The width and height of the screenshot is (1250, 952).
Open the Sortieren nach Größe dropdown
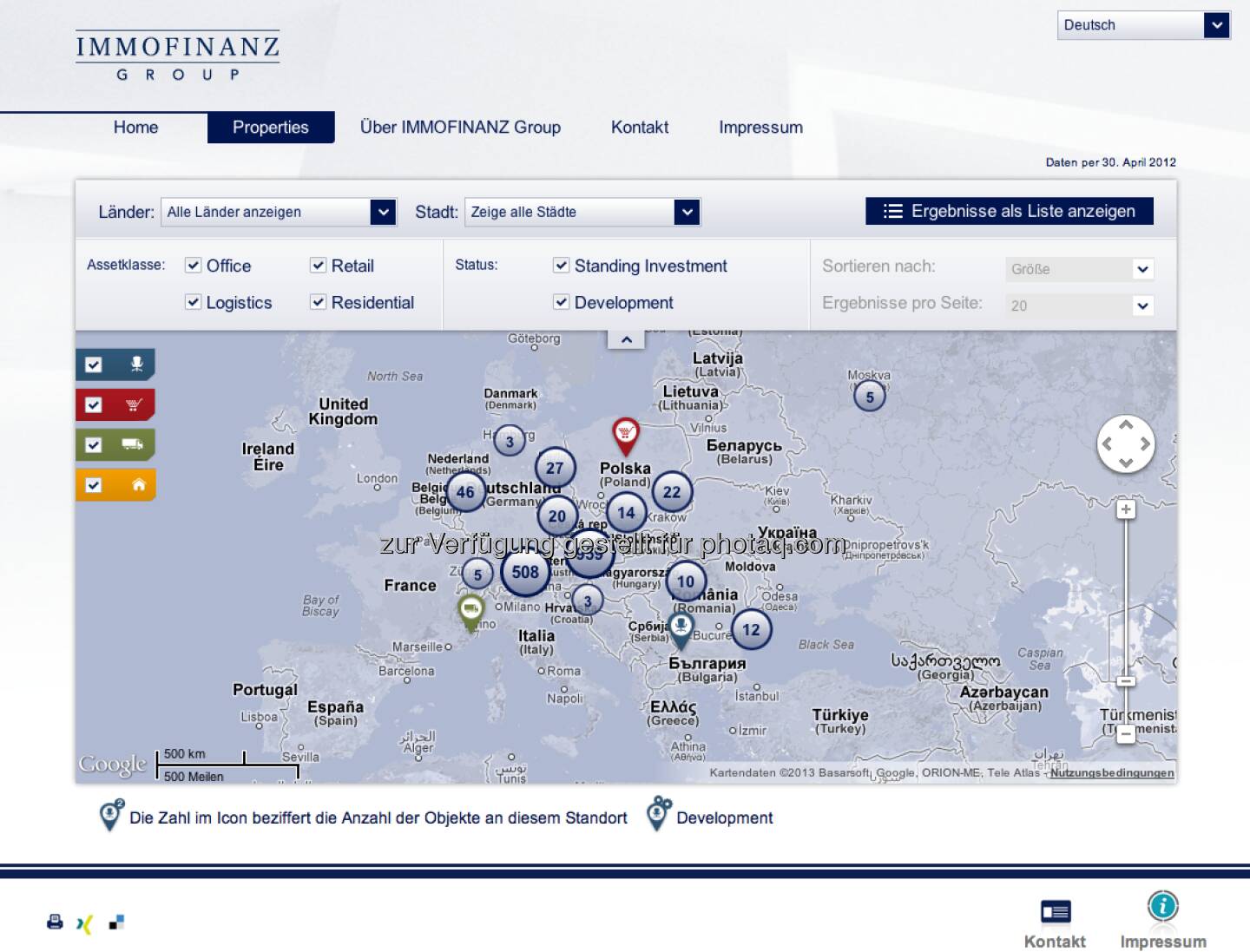(1080, 269)
